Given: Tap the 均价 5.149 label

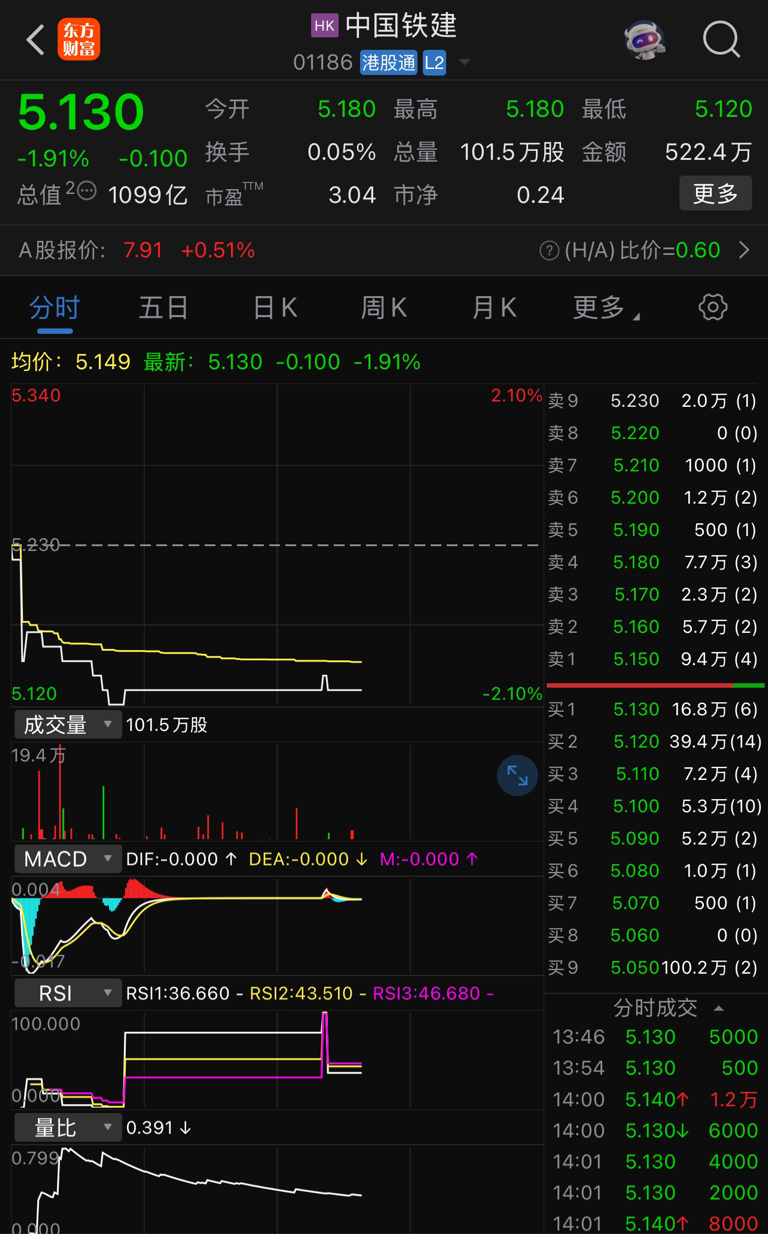Looking at the screenshot, I should click(x=70, y=362).
